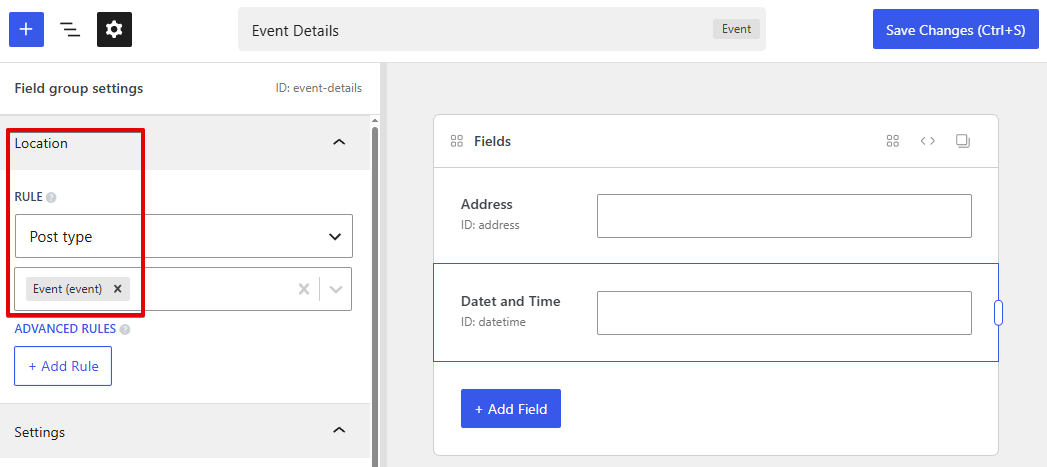Click the Event Details title field

[501, 30]
